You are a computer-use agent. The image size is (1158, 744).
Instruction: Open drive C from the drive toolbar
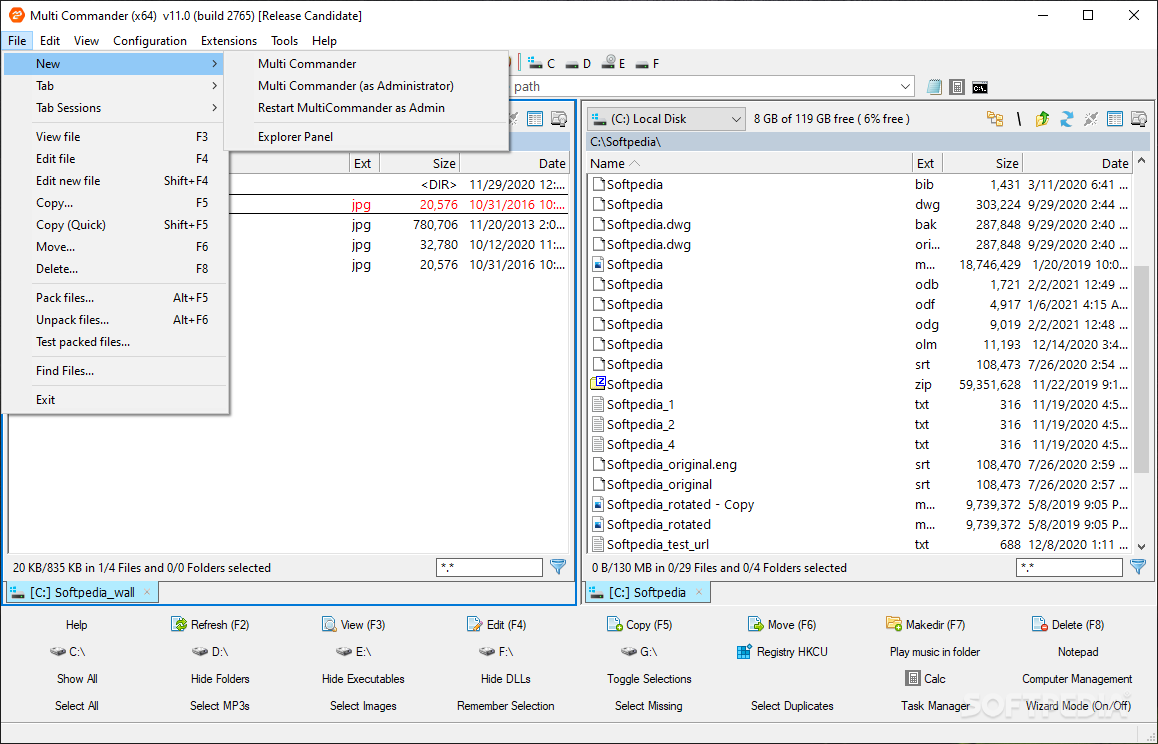pyautogui.click(x=542, y=64)
